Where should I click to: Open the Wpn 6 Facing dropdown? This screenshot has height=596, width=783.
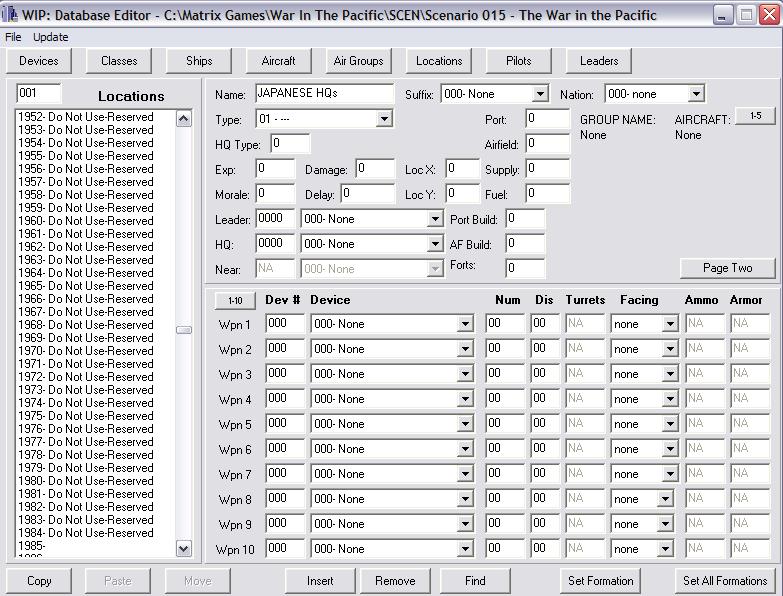tap(670, 449)
